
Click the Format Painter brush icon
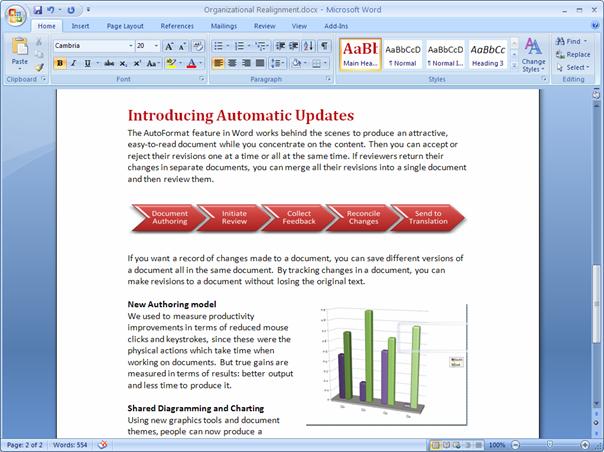(x=40, y=68)
